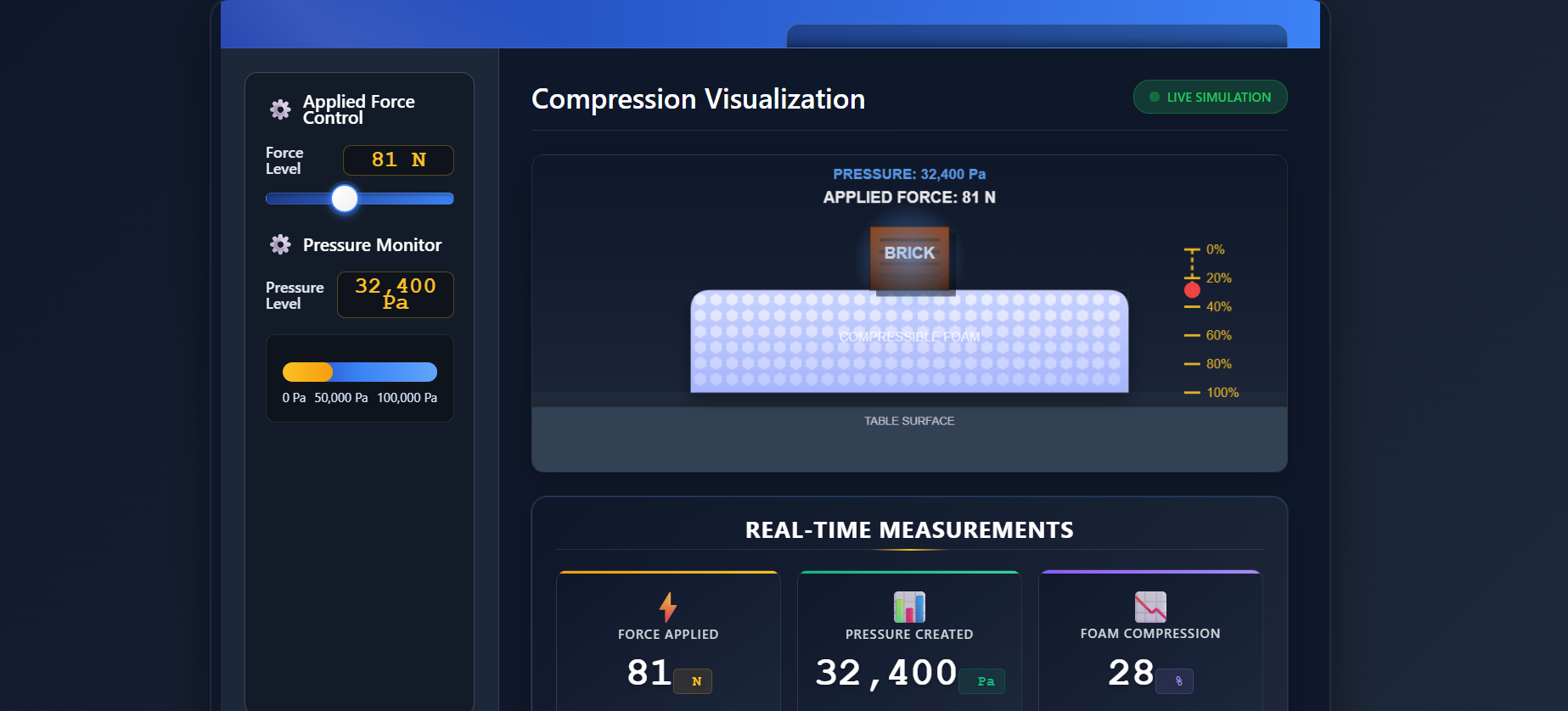Click the bar chart Pressure Created icon

(x=909, y=607)
